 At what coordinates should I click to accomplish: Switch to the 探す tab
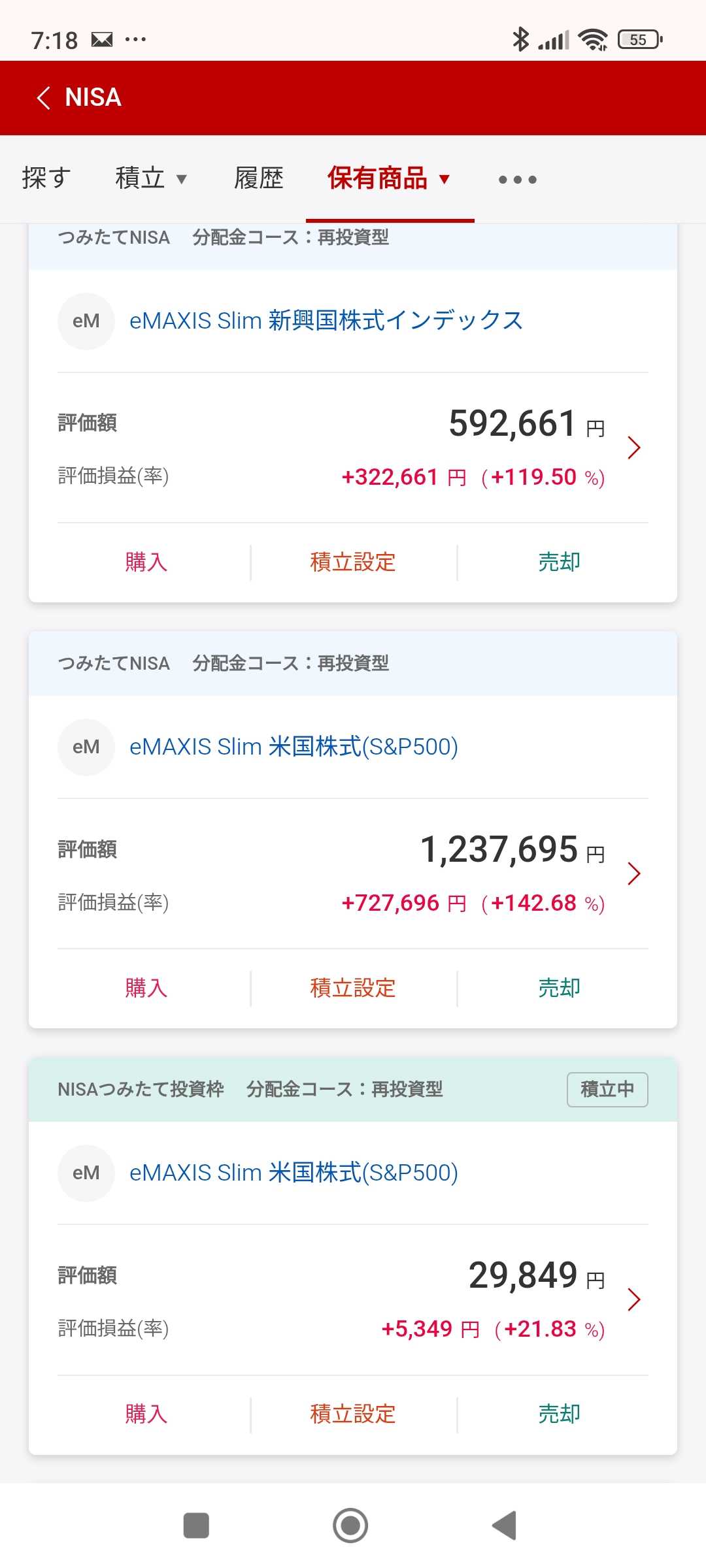coord(46,178)
